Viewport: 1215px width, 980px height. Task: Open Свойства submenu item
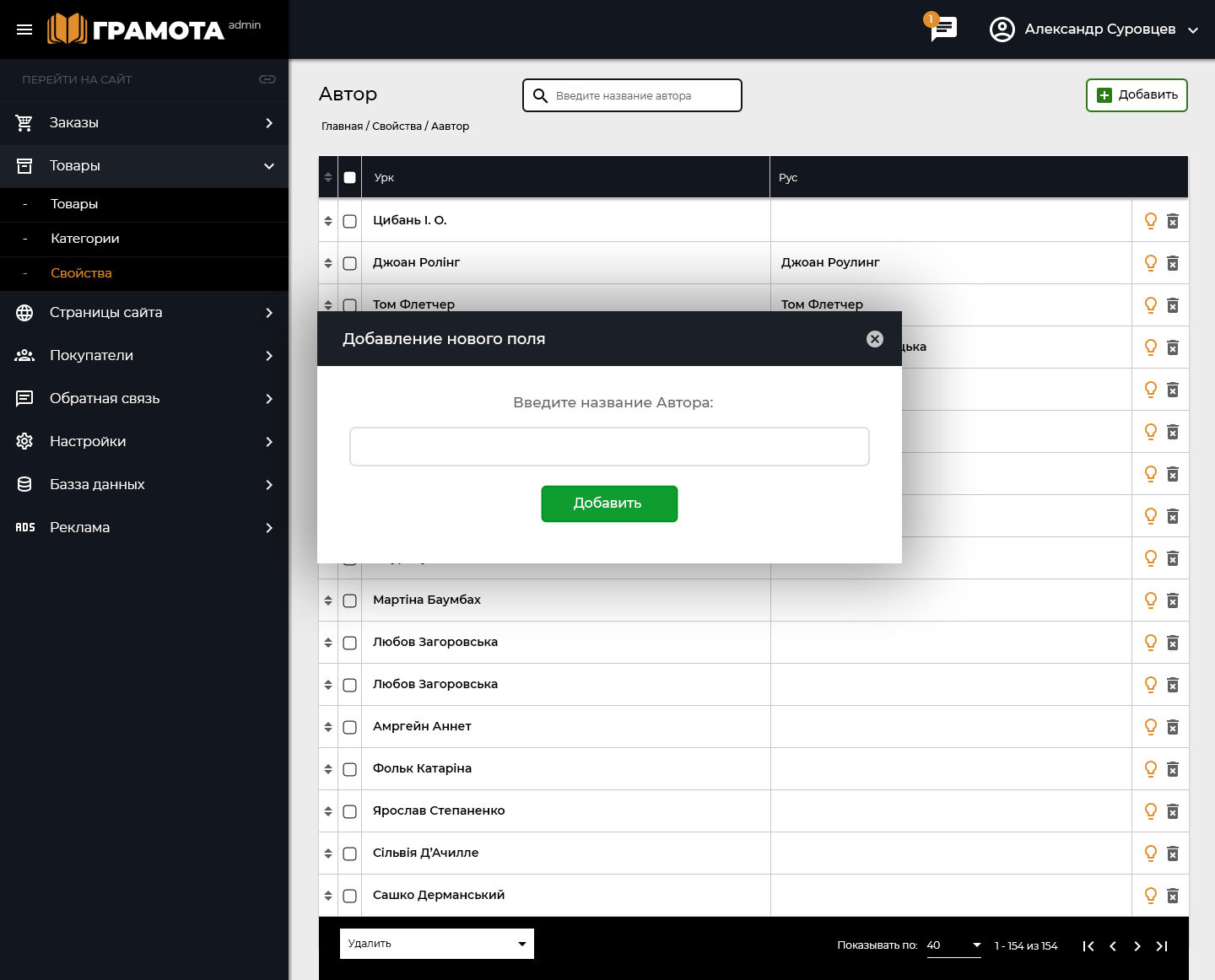point(144,273)
